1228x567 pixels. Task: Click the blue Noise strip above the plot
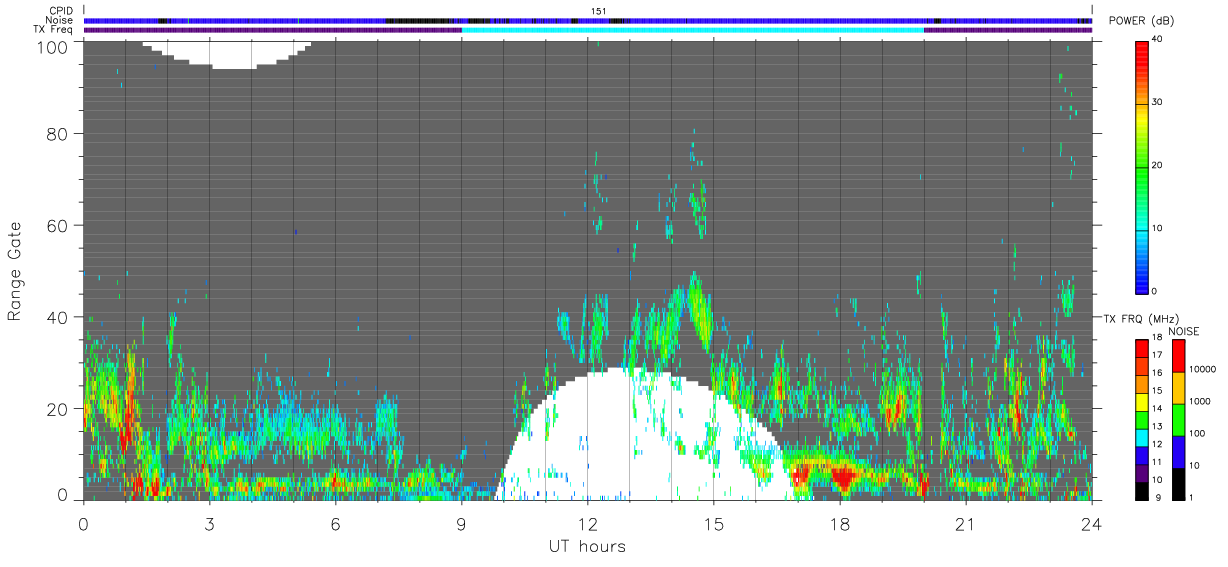pyautogui.click(x=588, y=20)
